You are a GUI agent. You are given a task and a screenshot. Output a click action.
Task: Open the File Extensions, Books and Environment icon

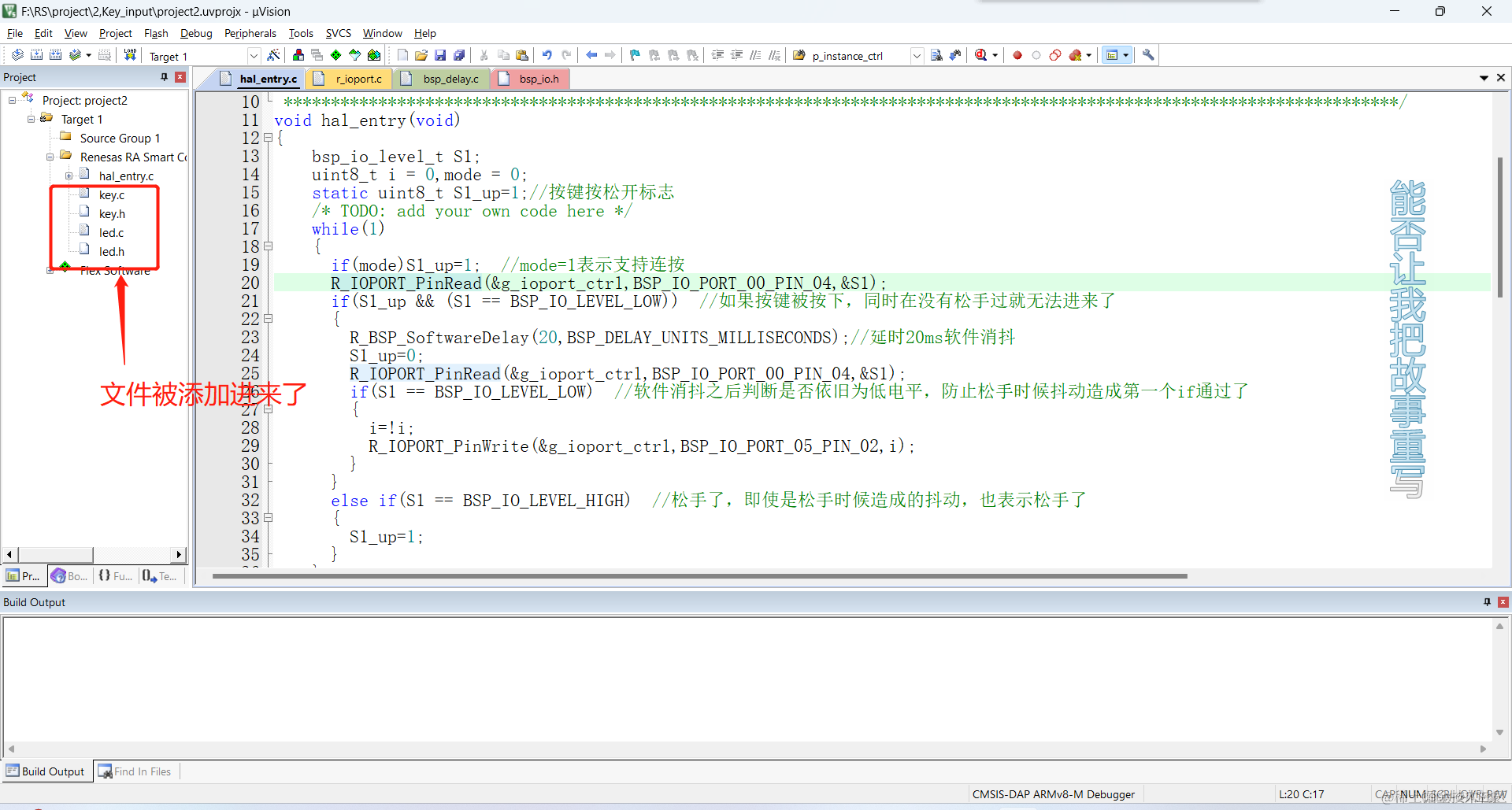tap(298, 55)
